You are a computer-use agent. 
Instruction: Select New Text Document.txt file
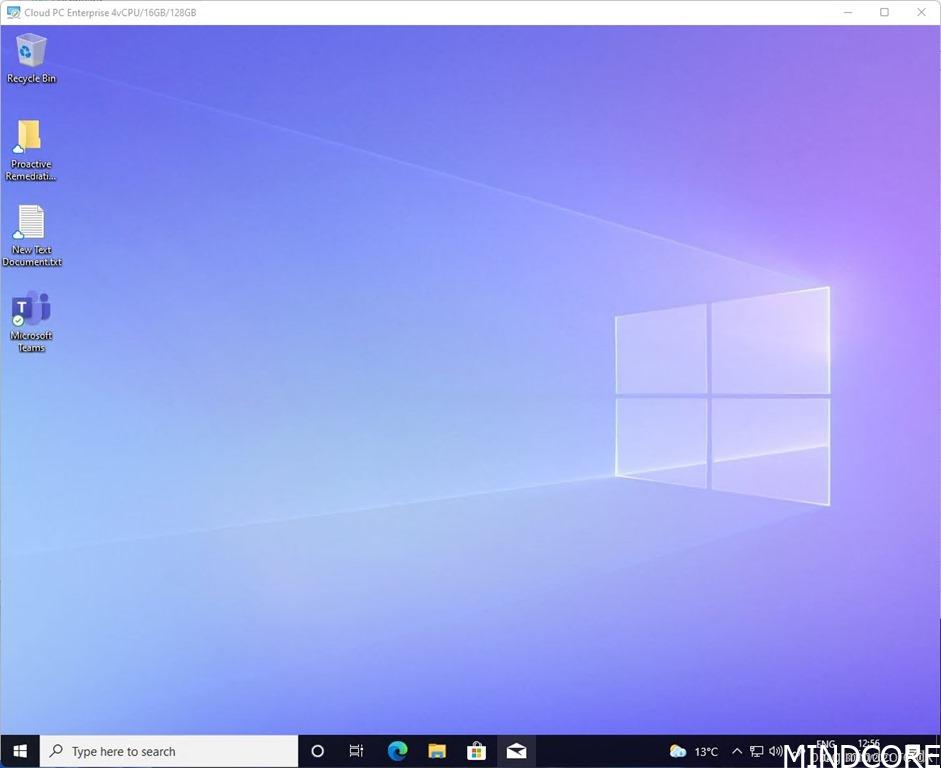[31, 235]
